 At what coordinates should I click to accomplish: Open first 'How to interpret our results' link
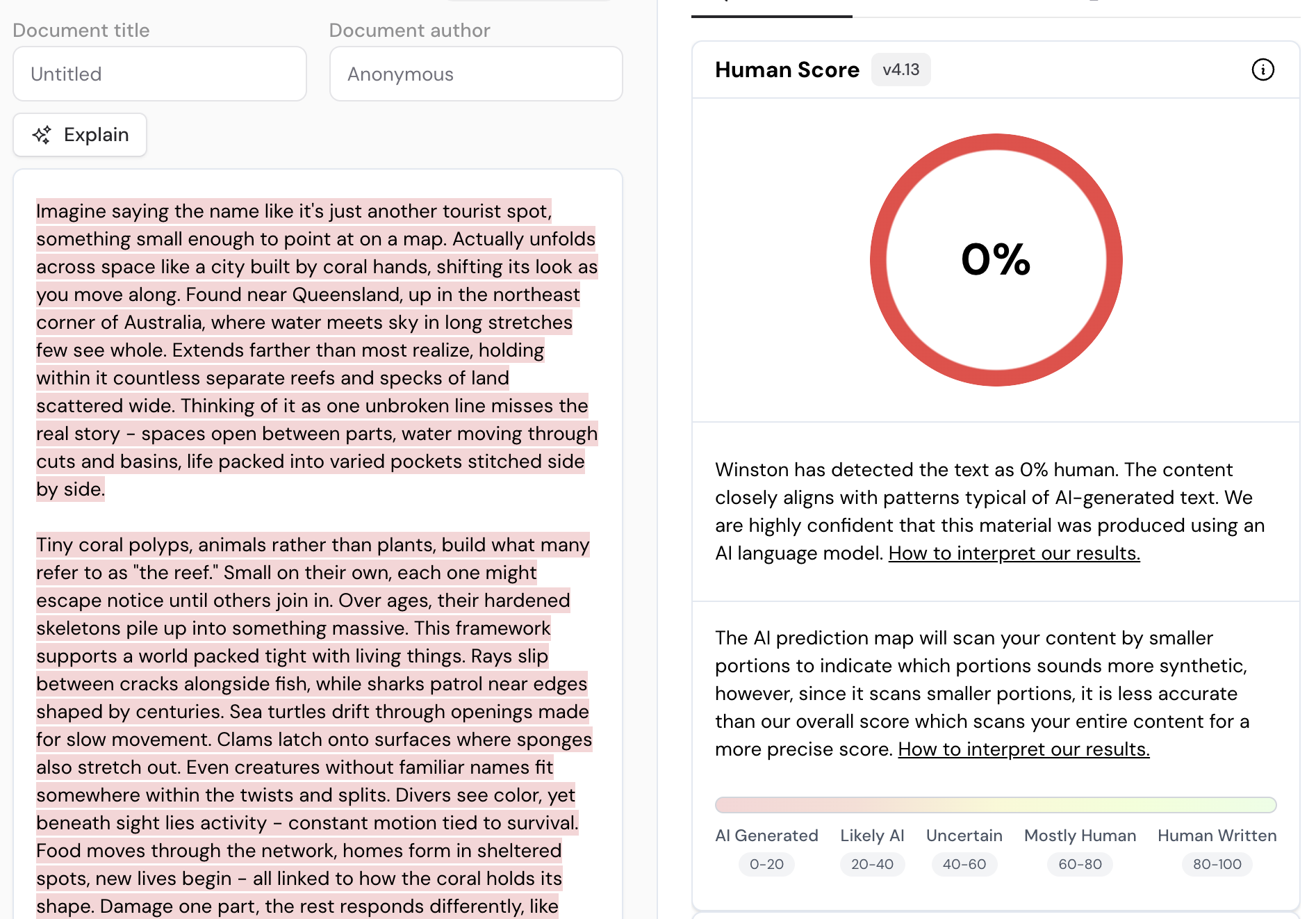(x=1014, y=553)
